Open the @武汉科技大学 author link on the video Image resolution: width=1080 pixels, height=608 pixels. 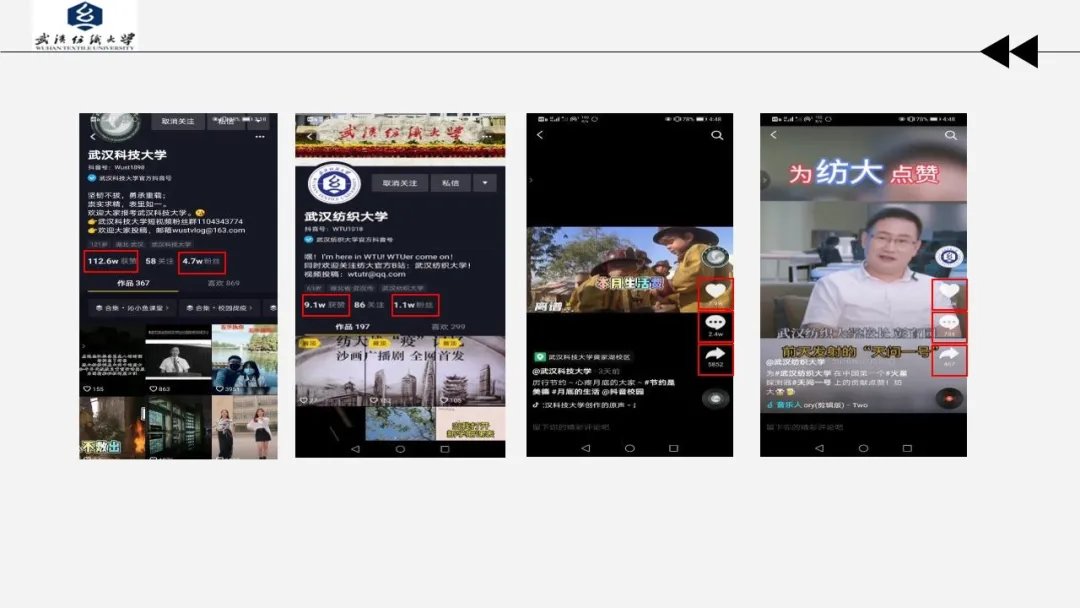tap(562, 372)
